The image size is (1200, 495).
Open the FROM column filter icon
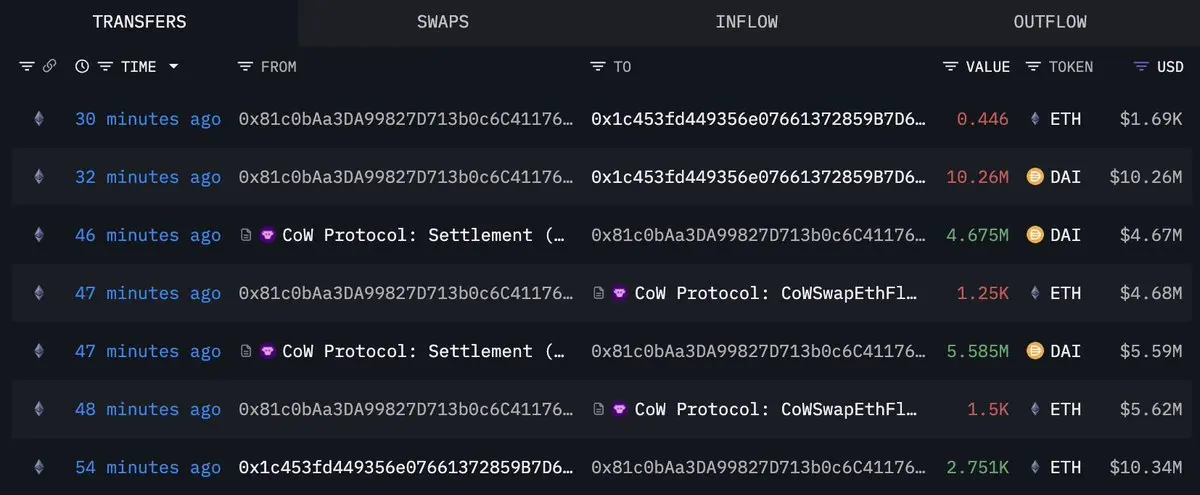245,66
